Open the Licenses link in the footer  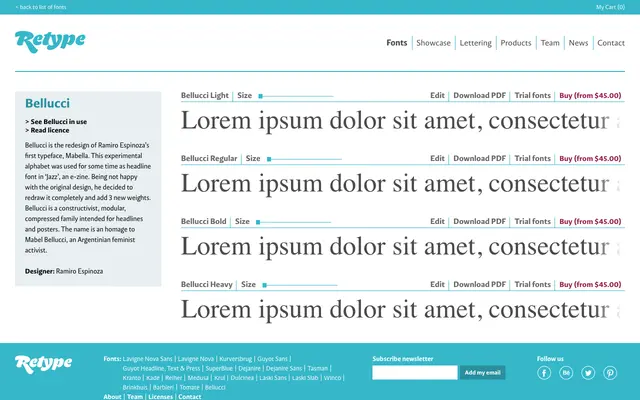pyautogui.click(x=160, y=396)
